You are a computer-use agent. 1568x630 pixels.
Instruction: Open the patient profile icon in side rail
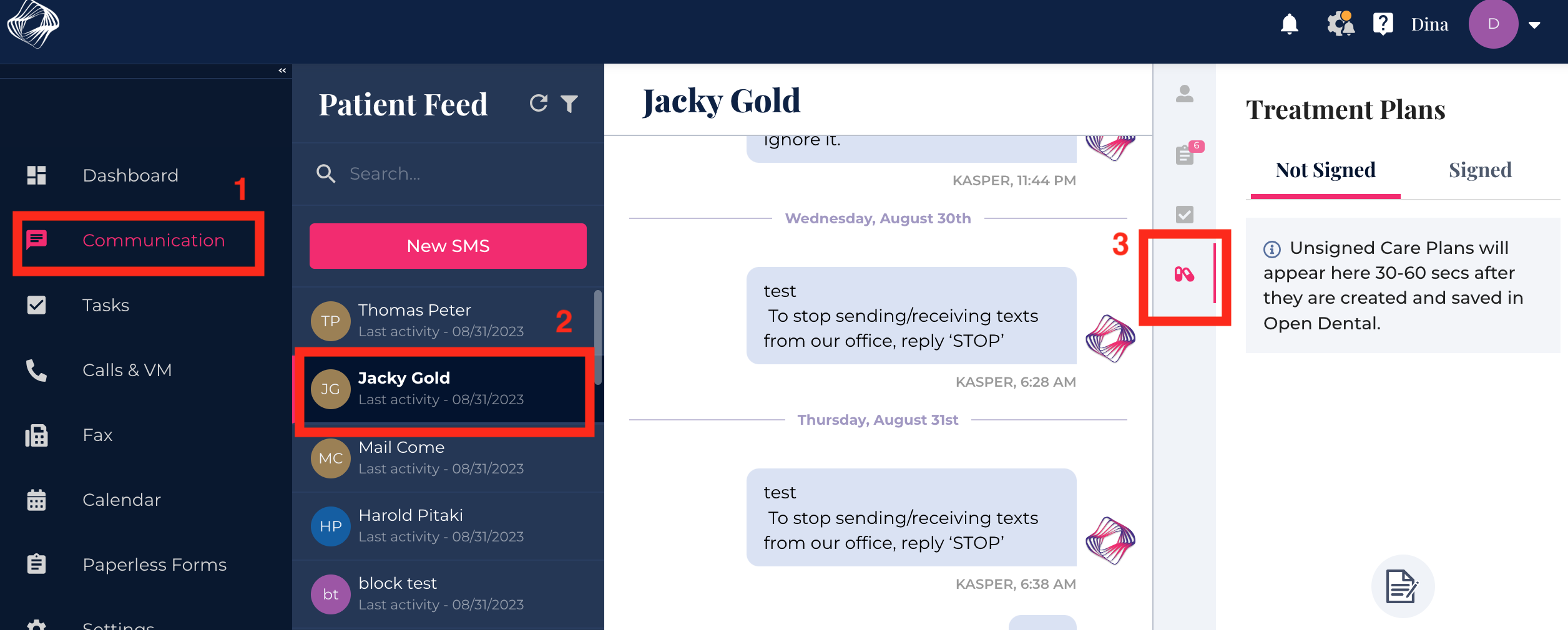(x=1184, y=94)
